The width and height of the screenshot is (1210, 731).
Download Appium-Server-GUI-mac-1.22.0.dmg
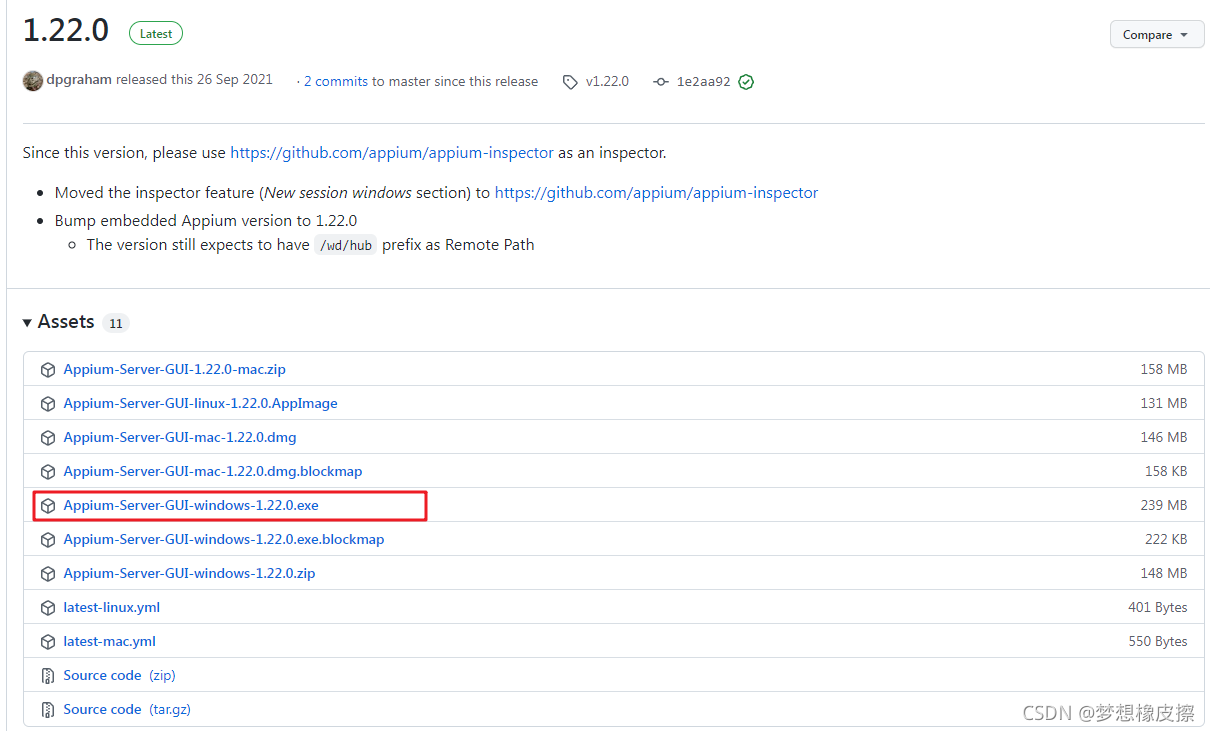[180, 437]
